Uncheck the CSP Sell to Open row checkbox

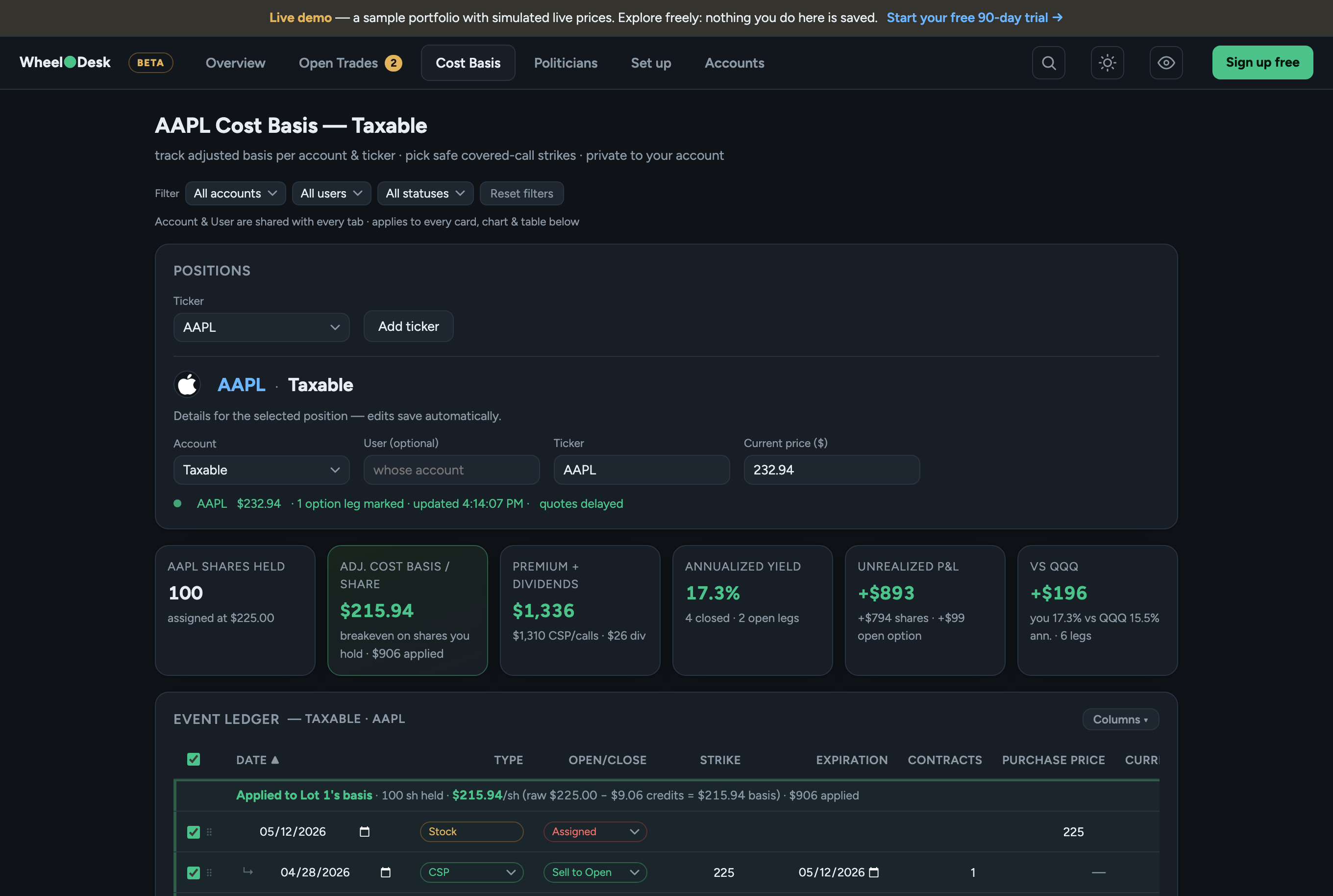coord(194,872)
